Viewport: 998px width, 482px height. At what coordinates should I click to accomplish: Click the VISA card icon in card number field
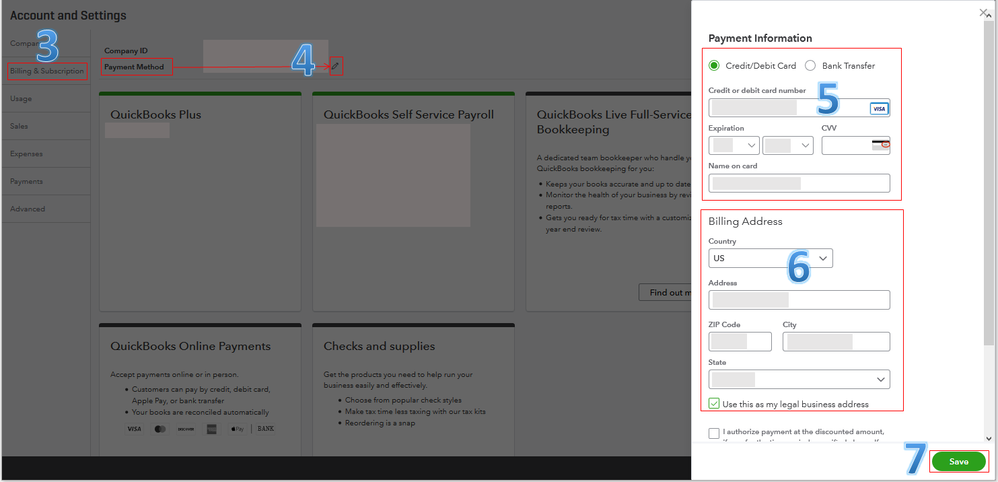tap(878, 109)
